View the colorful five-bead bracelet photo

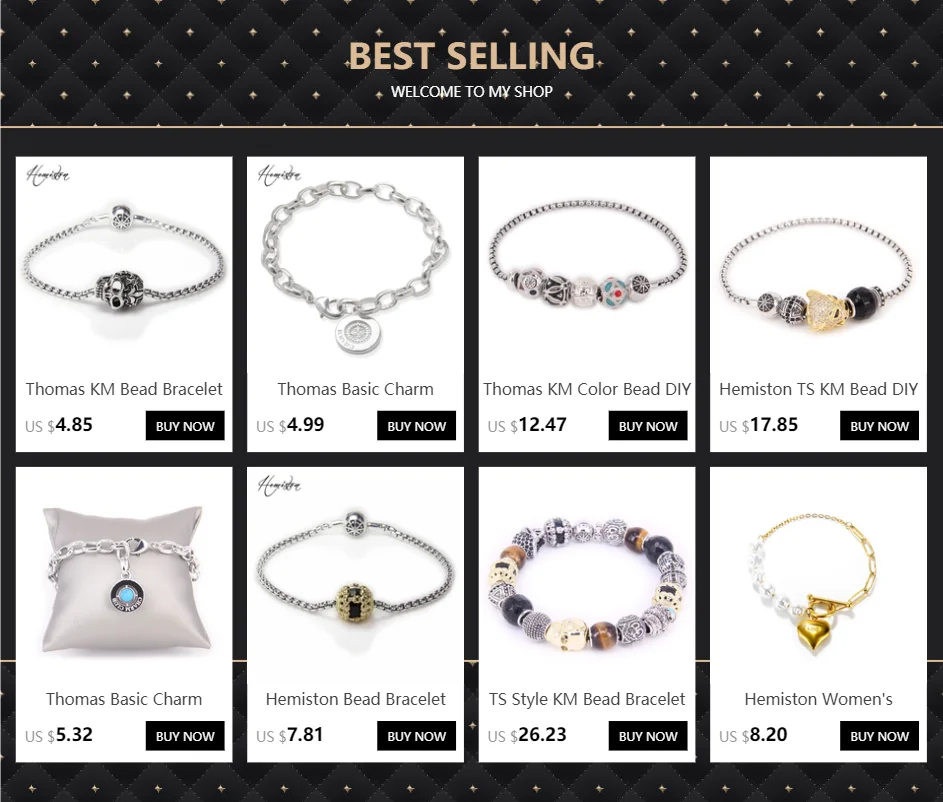pos(587,265)
